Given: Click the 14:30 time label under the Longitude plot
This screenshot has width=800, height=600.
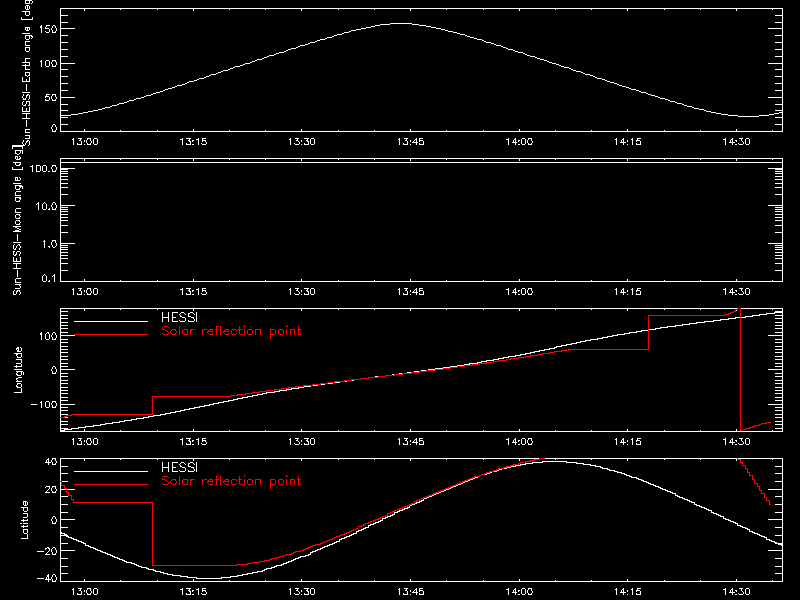Looking at the screenshot, I should [737, 442].
